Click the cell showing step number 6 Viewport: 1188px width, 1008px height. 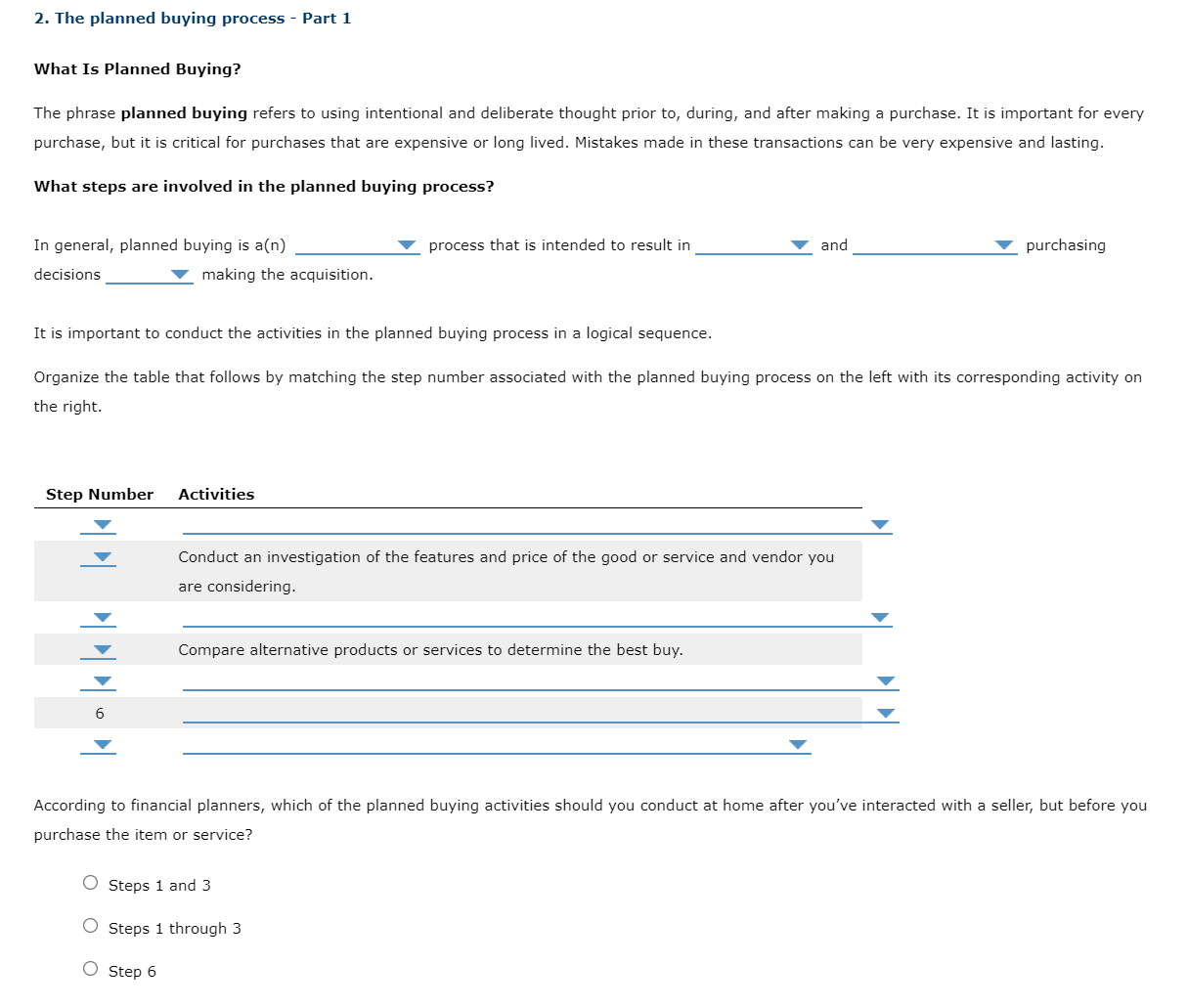click(99, 714)
